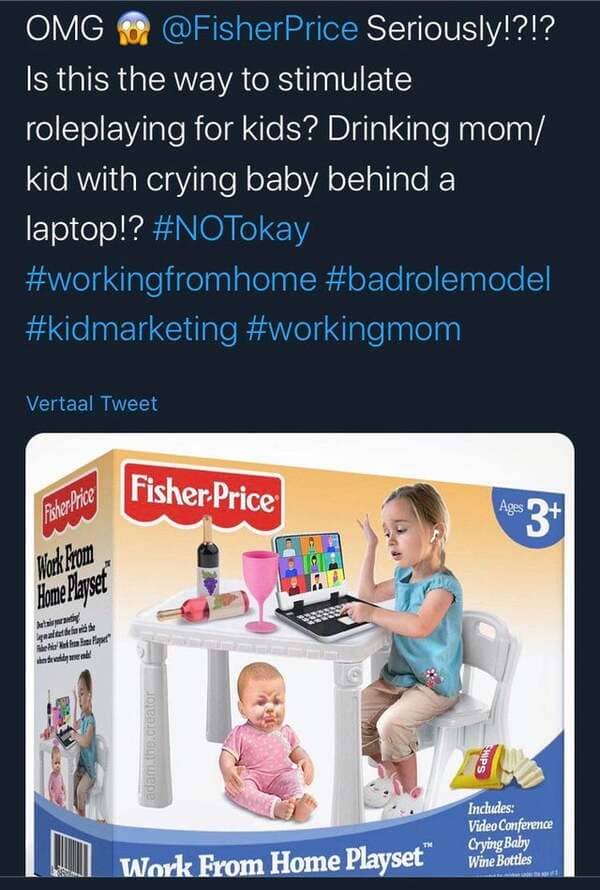Click the yellow chips bag

(477, 768)
